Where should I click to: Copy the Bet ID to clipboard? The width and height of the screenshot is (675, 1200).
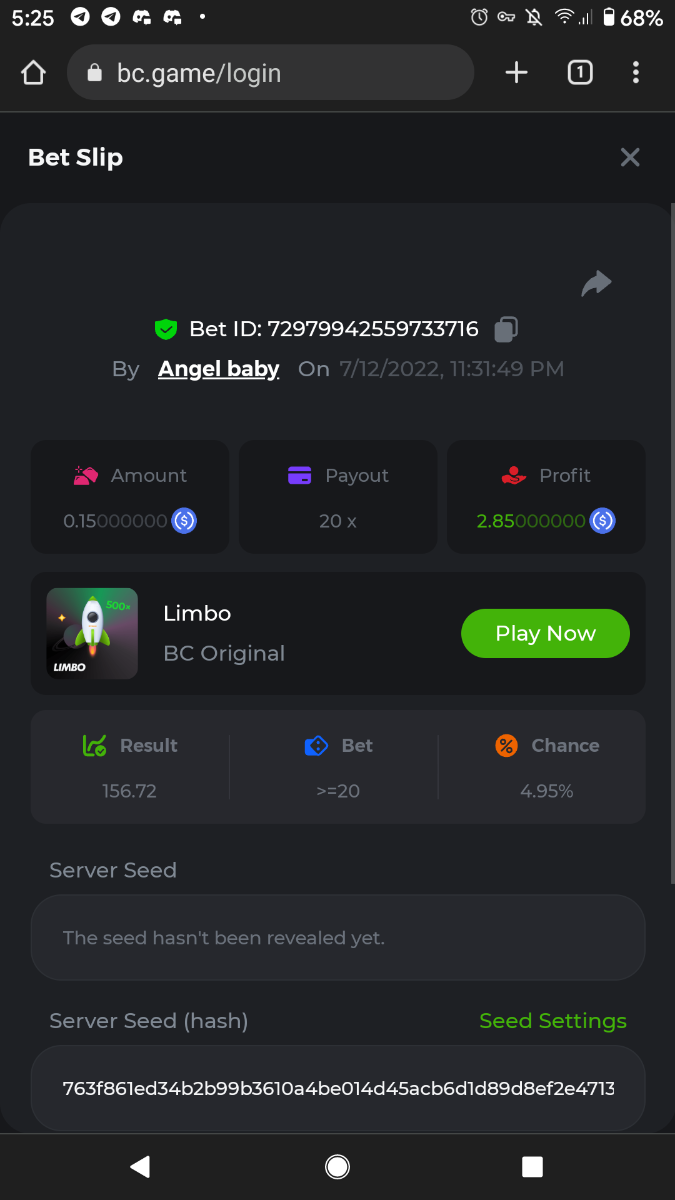click(x=507, y=329)
